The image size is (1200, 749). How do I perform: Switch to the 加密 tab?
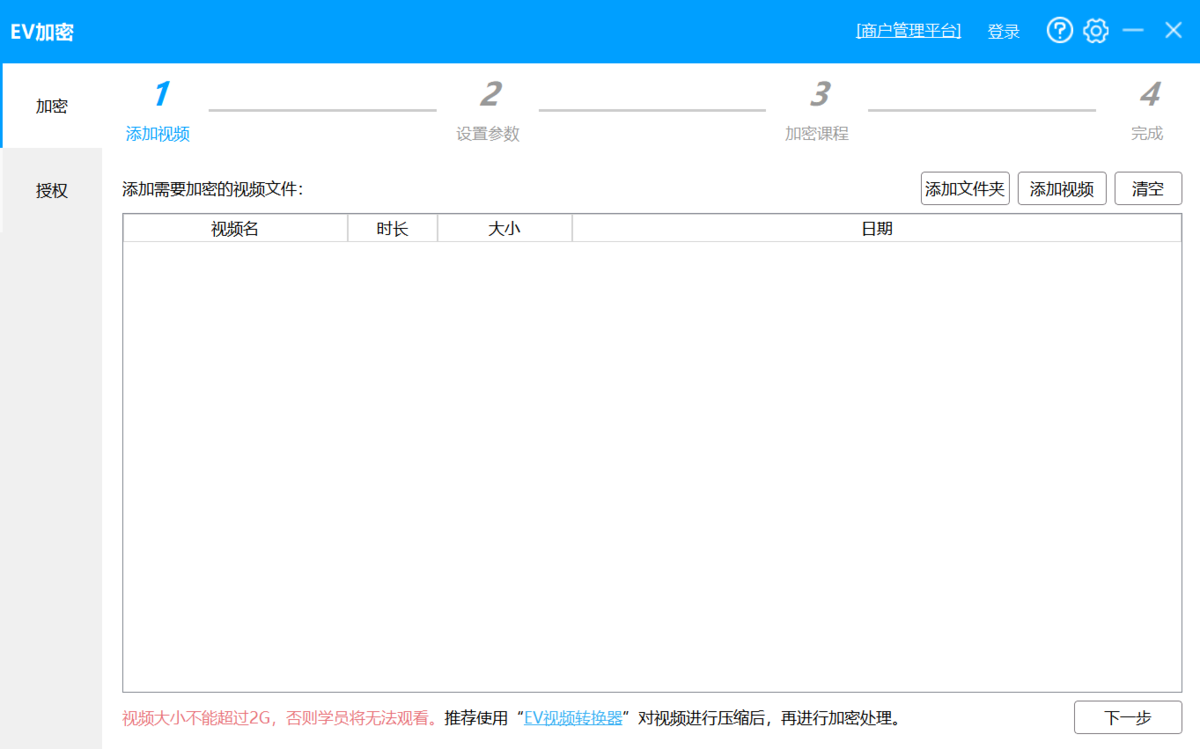coord(50,104)
